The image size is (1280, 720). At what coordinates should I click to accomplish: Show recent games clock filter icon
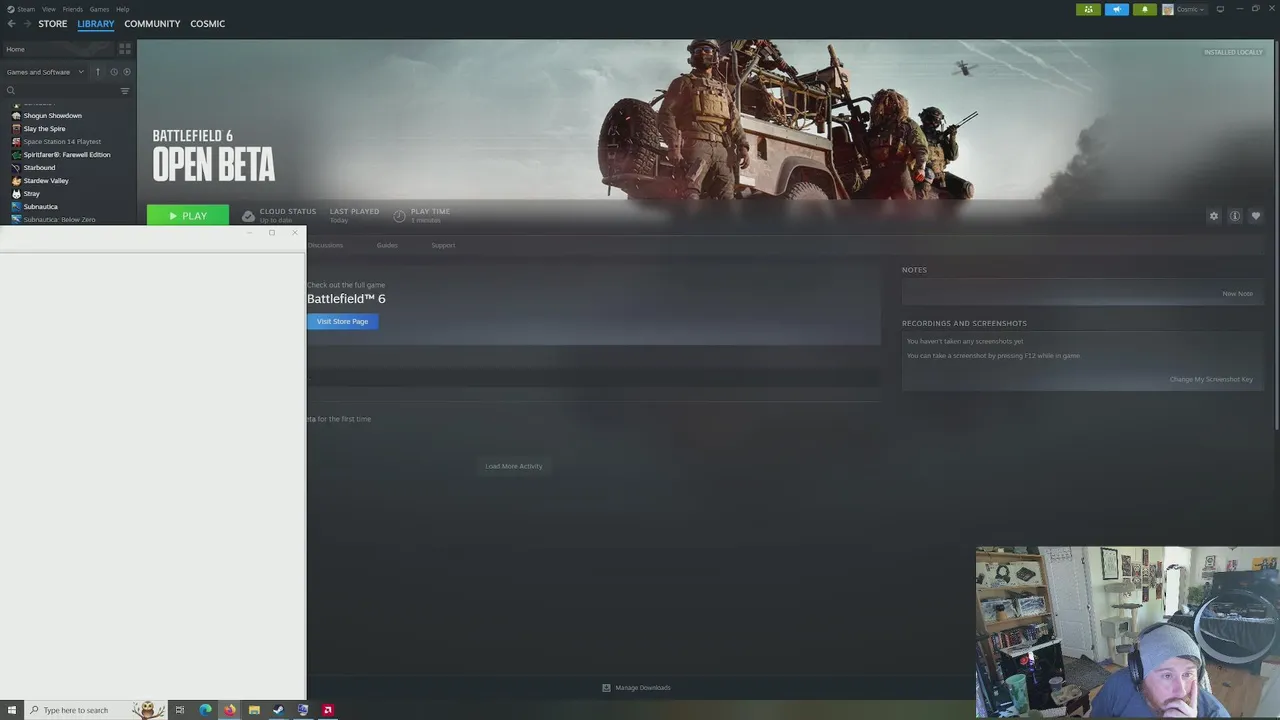pos(114,72)
